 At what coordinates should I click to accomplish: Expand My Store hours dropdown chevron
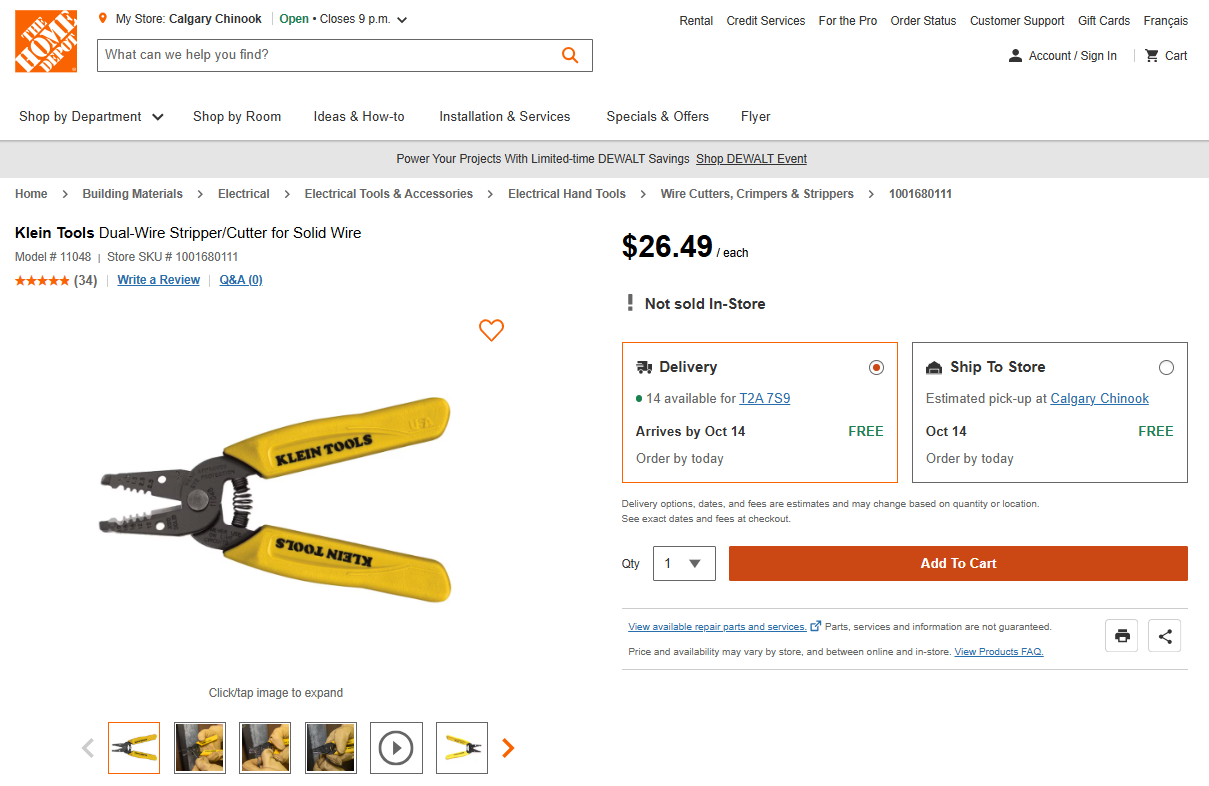(402, 20)
